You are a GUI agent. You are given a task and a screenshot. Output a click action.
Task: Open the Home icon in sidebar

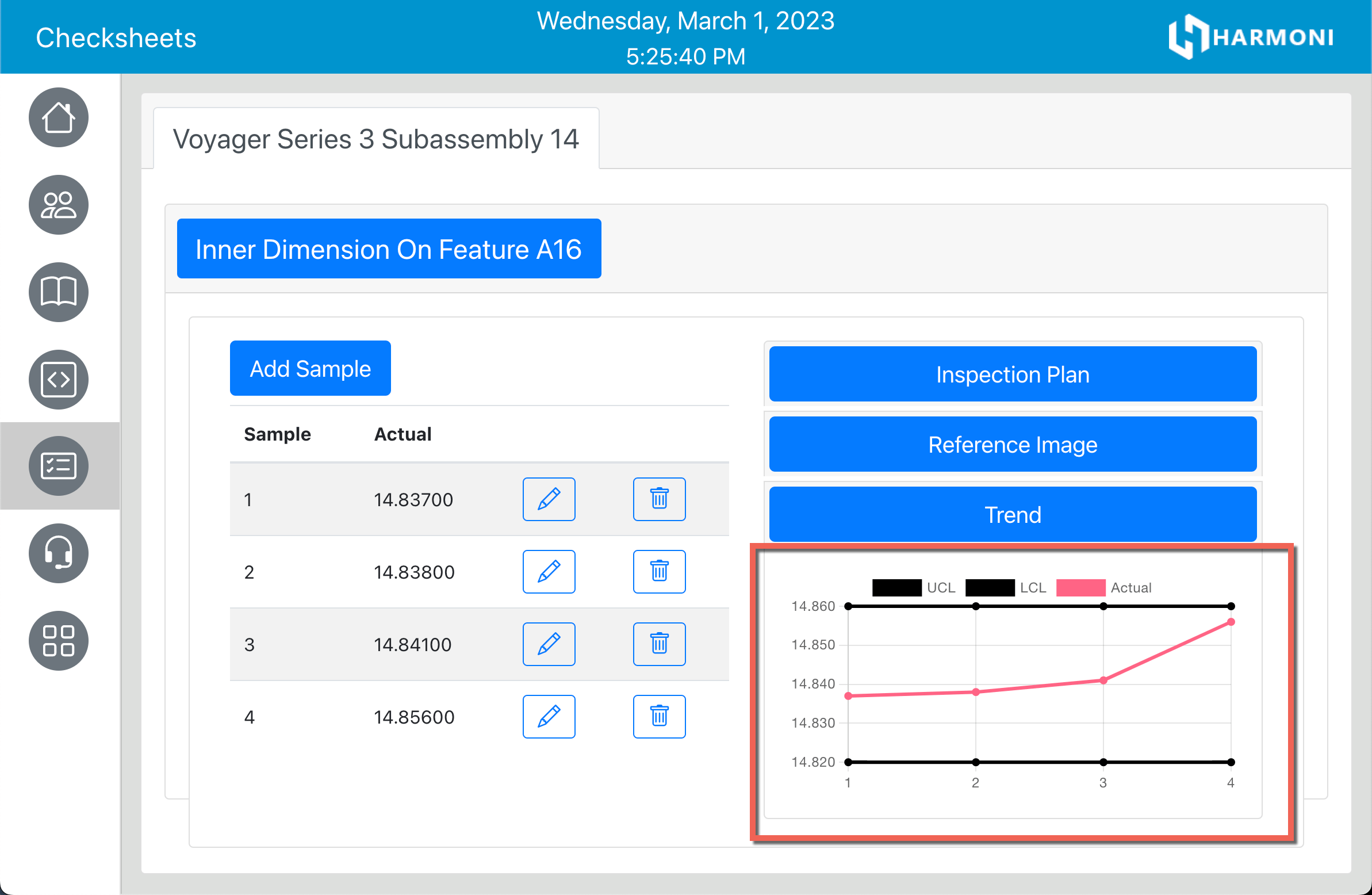click(x=58, y=118)
